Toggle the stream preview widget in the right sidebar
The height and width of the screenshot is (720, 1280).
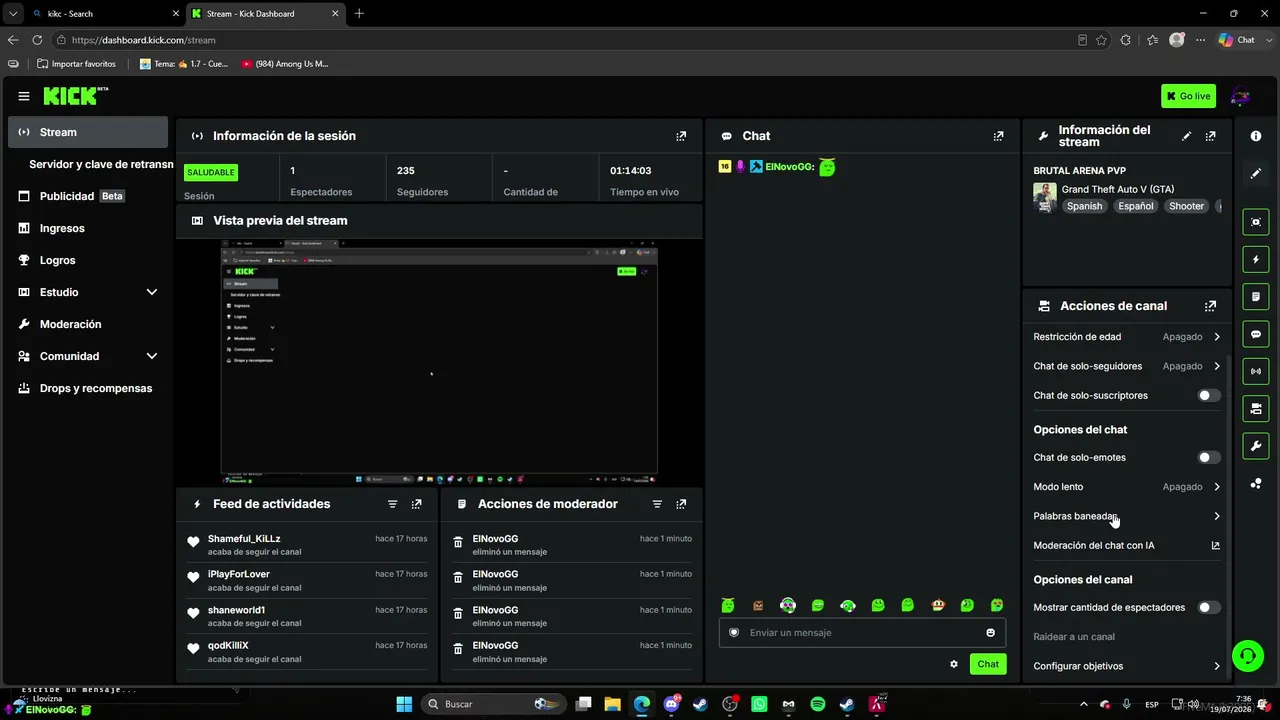tap(1256, 222)
